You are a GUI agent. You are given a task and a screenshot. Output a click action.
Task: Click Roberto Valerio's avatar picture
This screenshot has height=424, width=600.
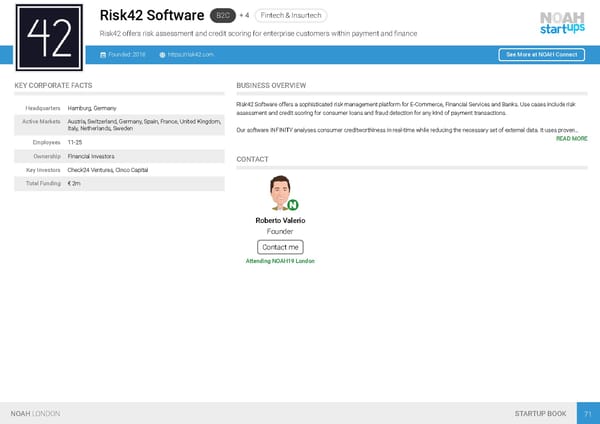click(280, 193)
